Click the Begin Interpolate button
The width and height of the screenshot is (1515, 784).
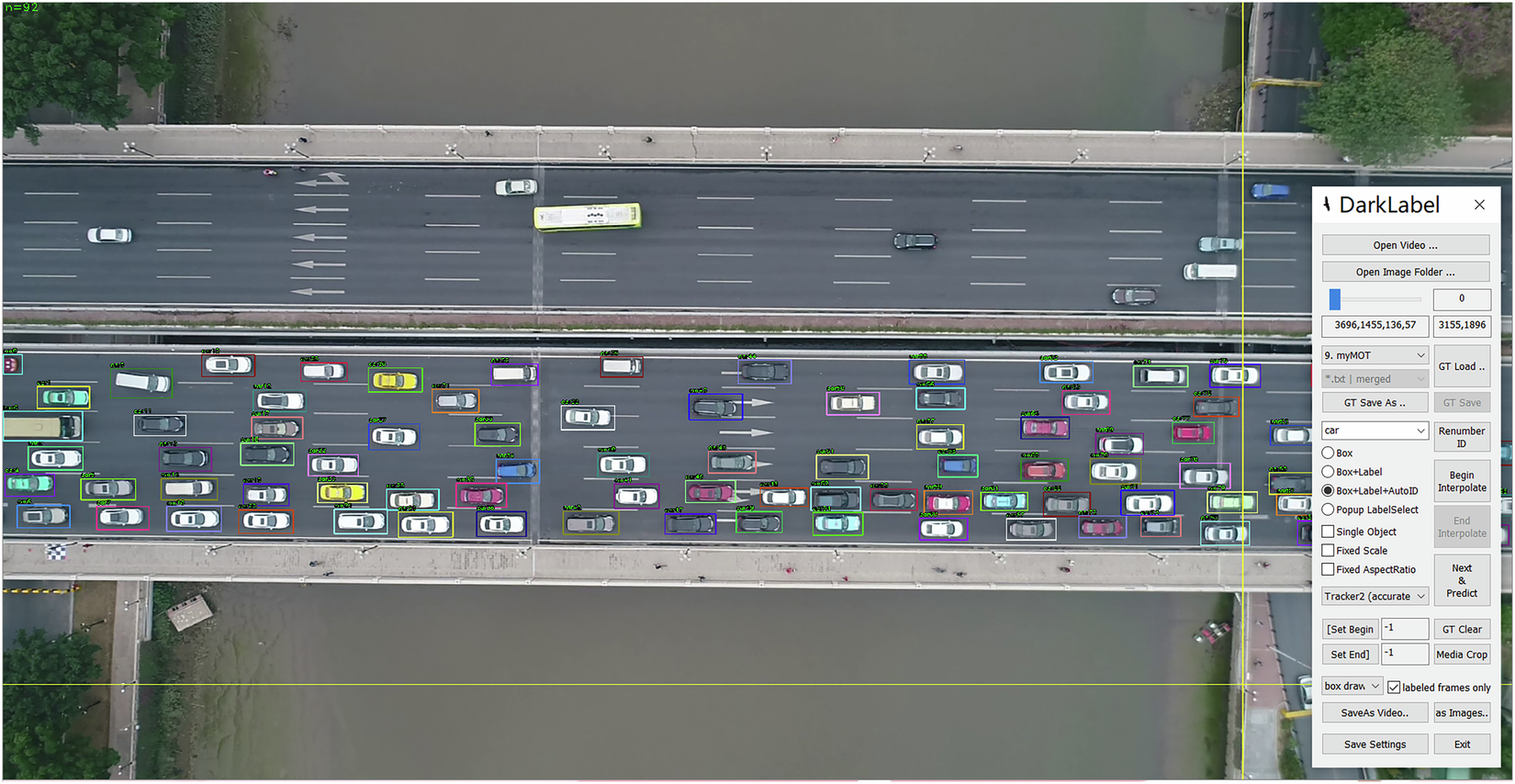click(1462, 482)
